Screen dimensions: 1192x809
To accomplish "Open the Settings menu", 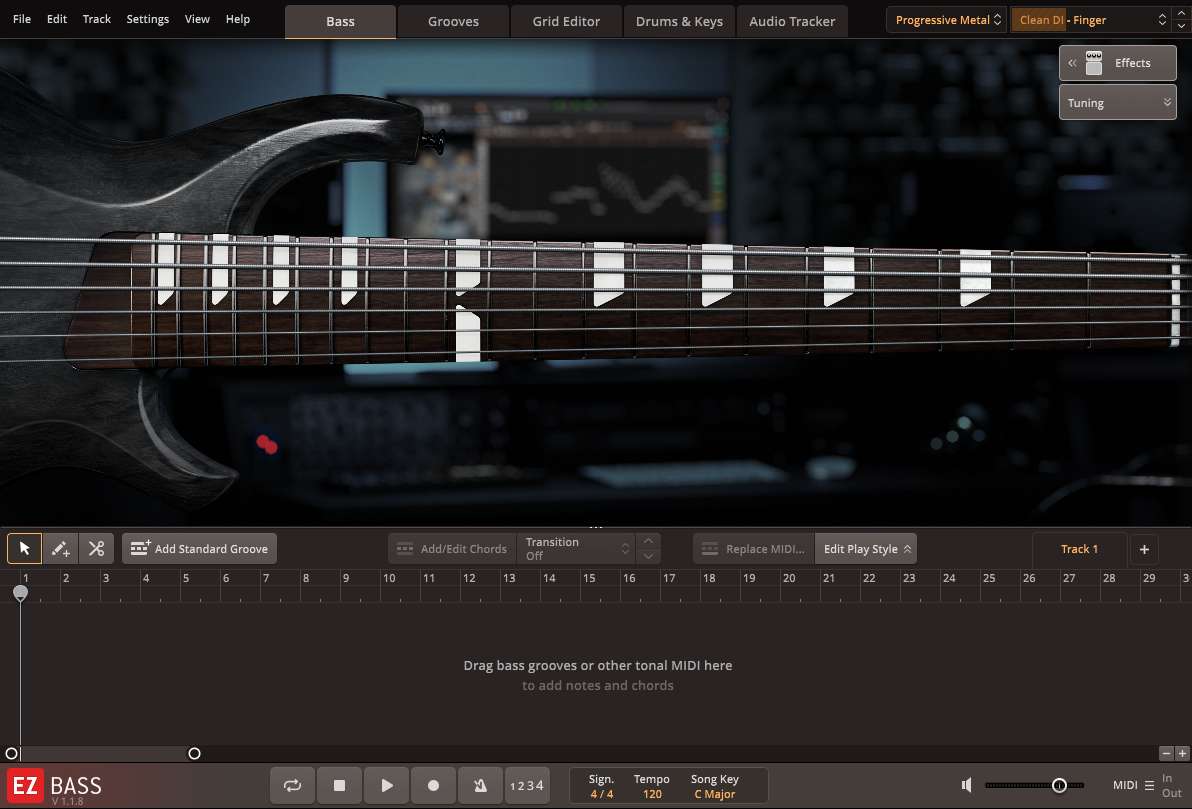I will (x=147, y=18).
